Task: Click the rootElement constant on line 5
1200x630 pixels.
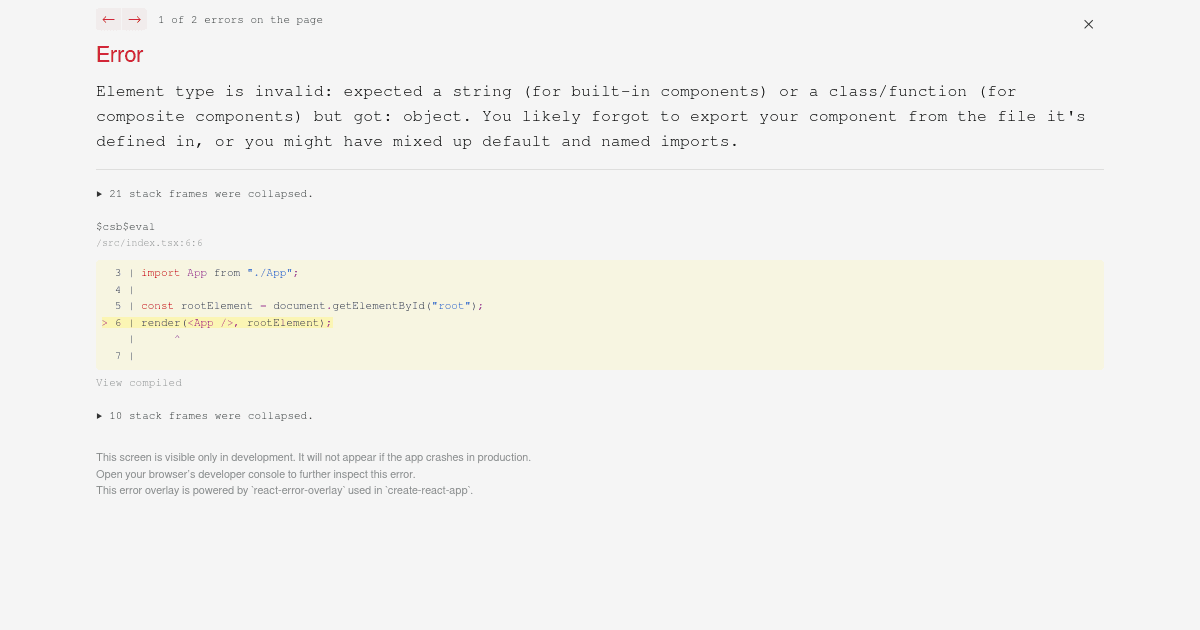Action: click(216, 306)
